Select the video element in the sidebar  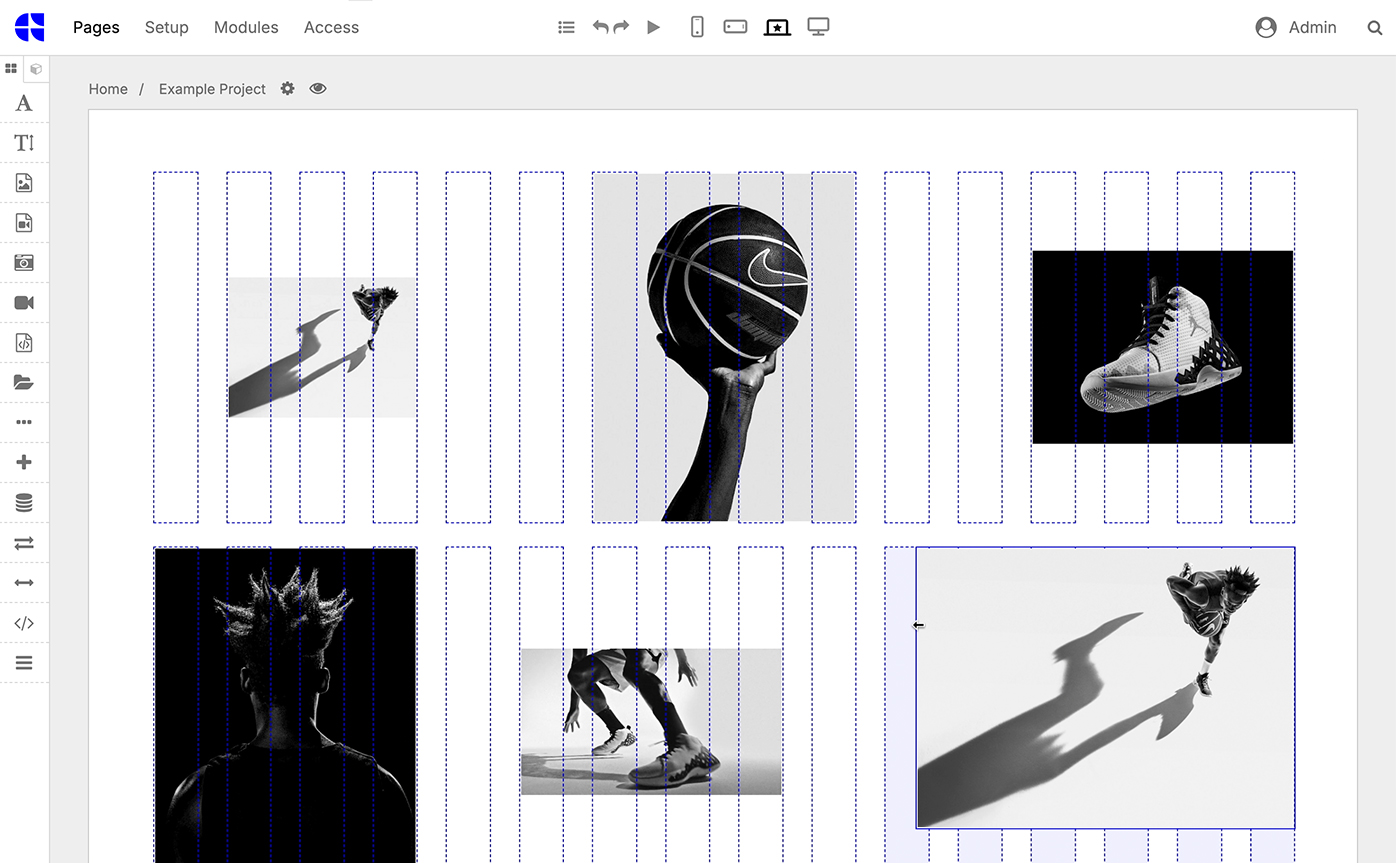(x=24, y=303)
